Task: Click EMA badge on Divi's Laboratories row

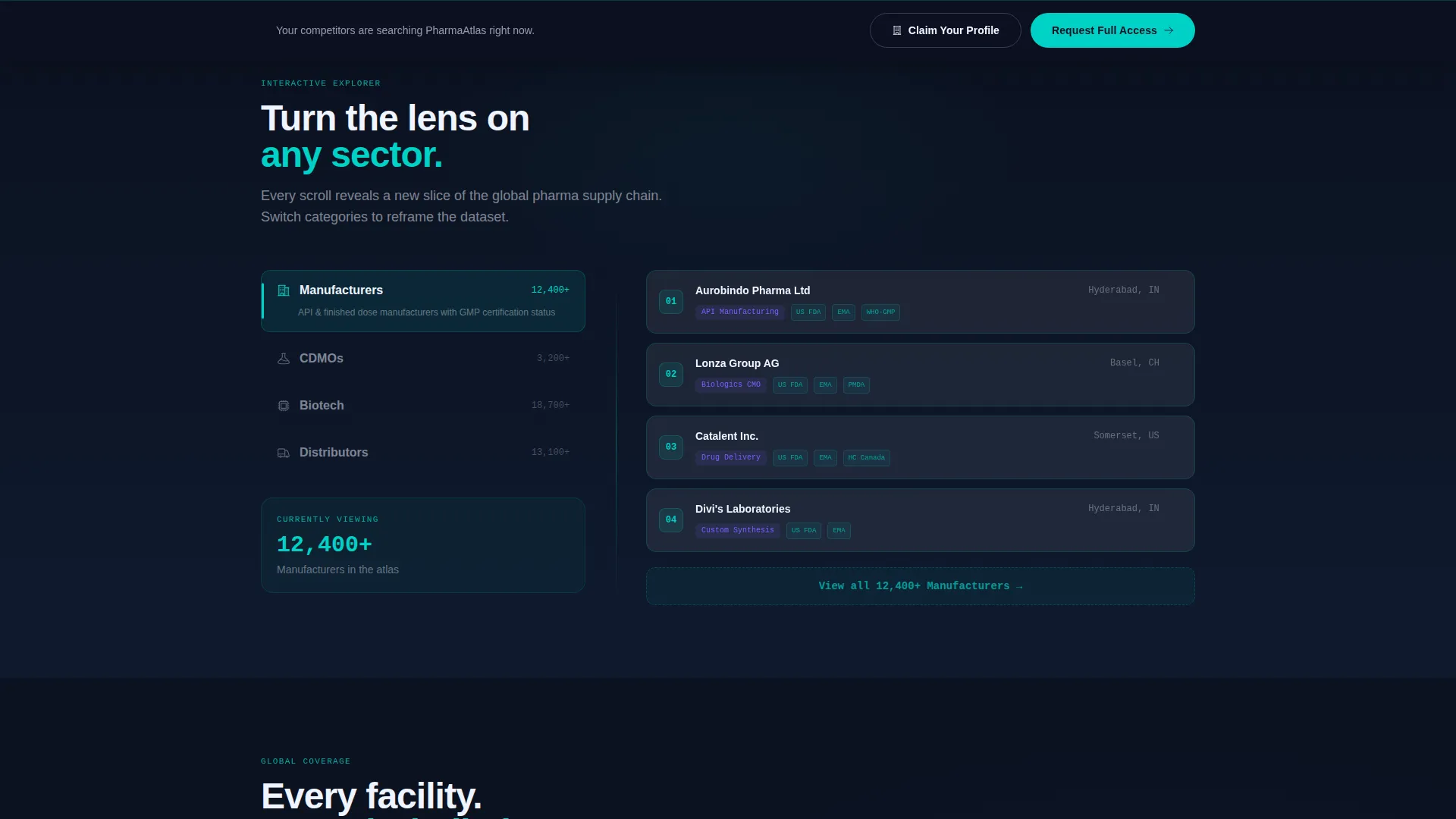Action: click(839, 531)
